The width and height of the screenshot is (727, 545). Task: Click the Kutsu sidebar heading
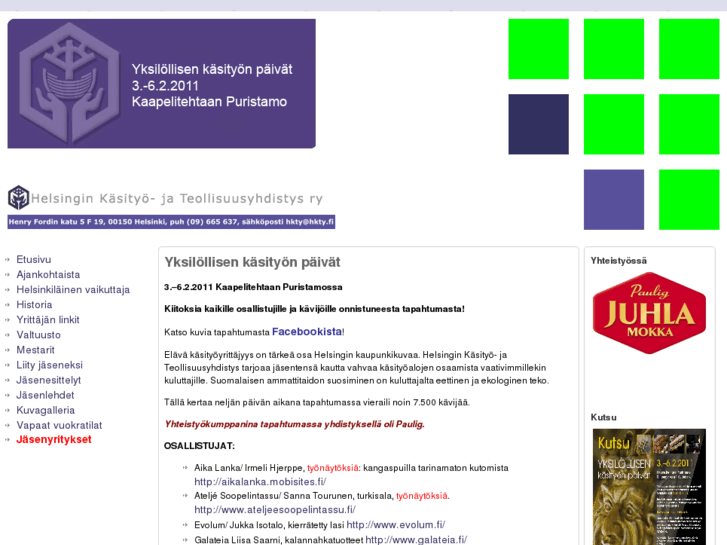click(x=604, y=417)
